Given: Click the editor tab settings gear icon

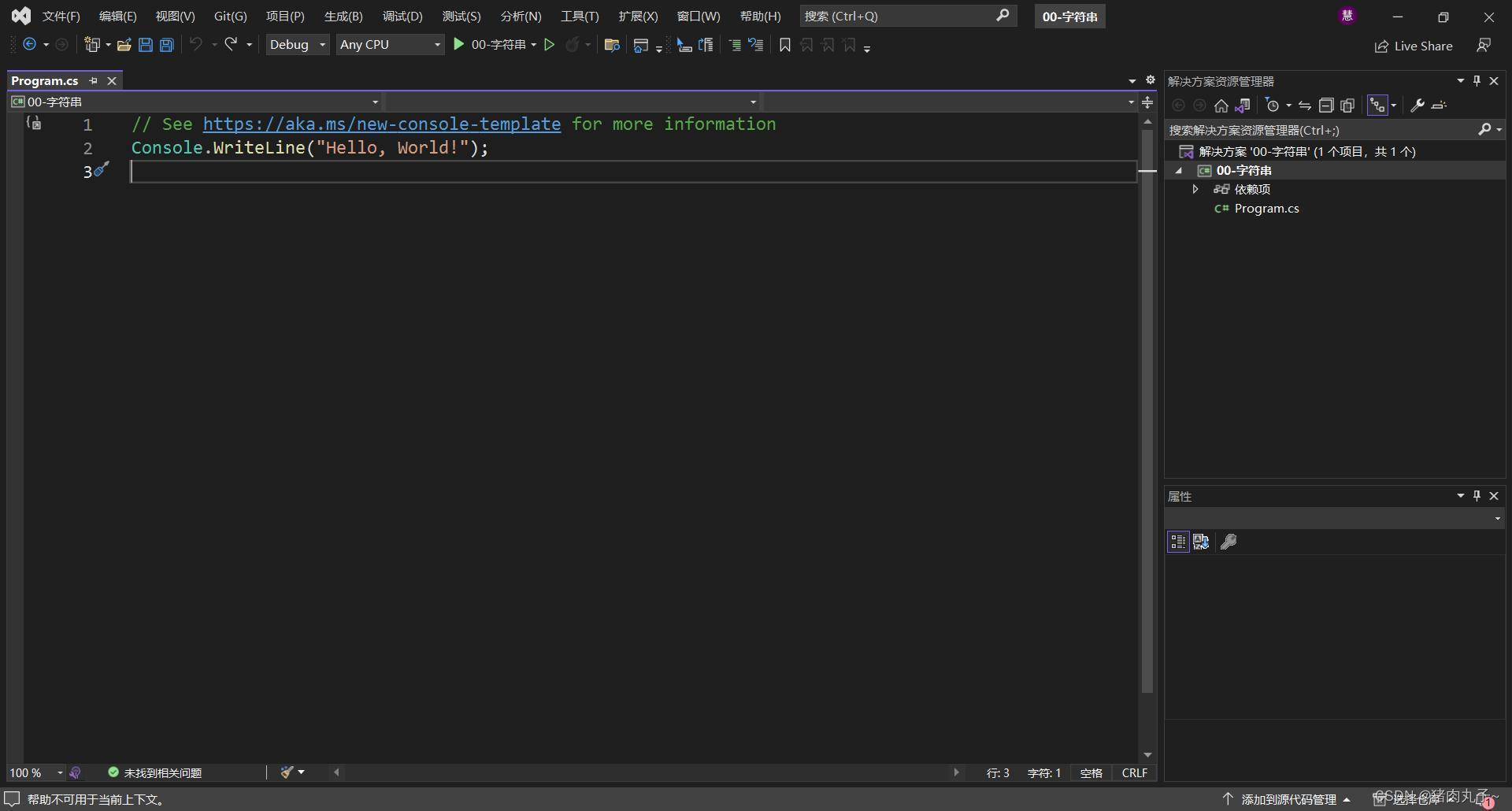Looking at the screenshot, I should pos(1151,80).
